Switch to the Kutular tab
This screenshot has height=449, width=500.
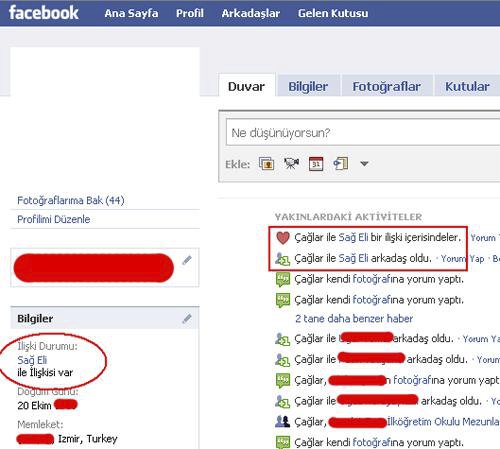[467, 86]
